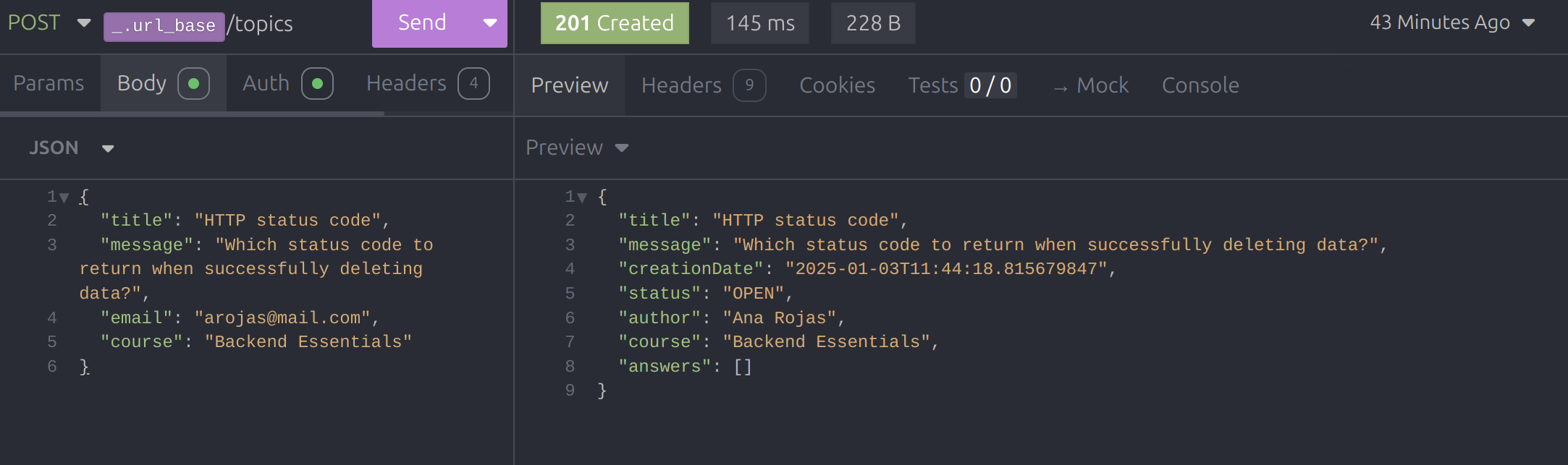Open the Tests tab

962,85
